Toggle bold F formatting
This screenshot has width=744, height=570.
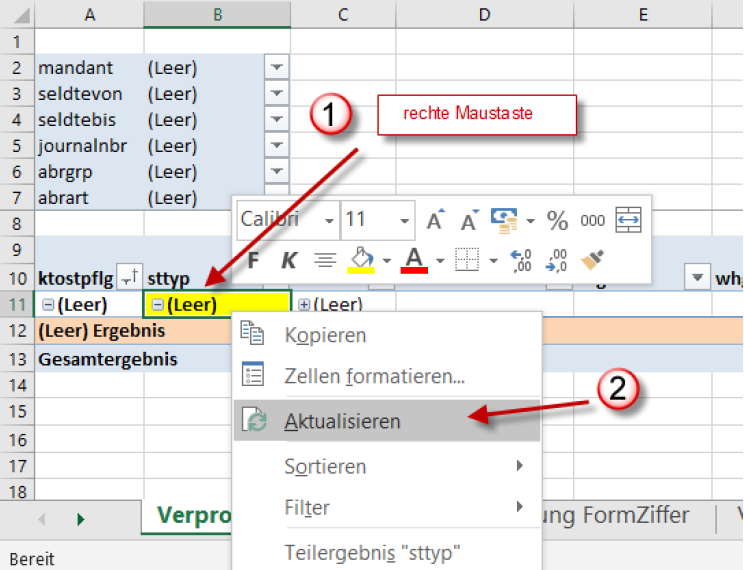pyautogui.click(x=253, y=260)
